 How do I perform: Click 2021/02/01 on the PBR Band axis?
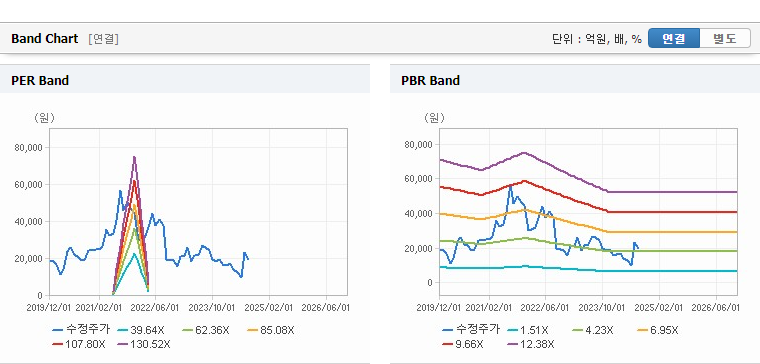click(490, 308)
